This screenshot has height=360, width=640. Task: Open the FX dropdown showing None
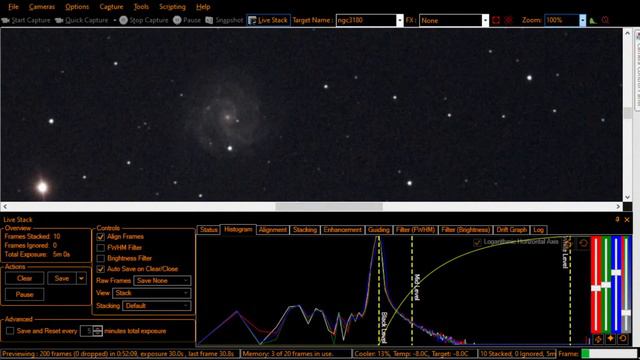[x=485, y=20]
